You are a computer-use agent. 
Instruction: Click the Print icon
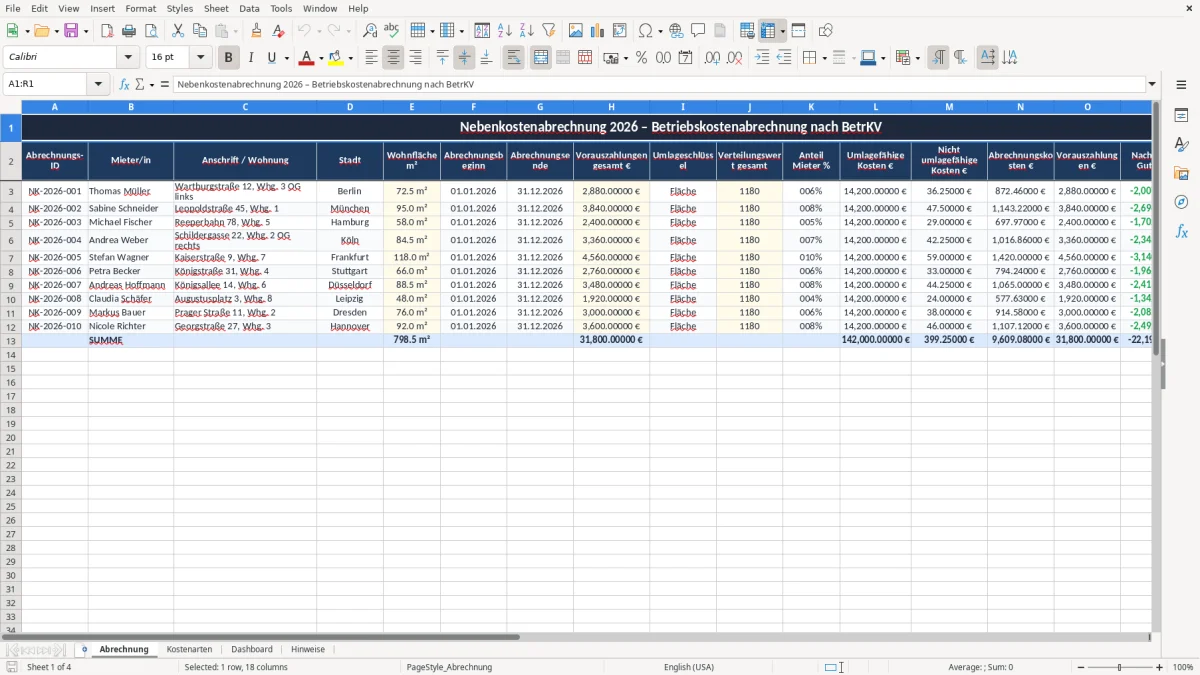tap(129, 31)
